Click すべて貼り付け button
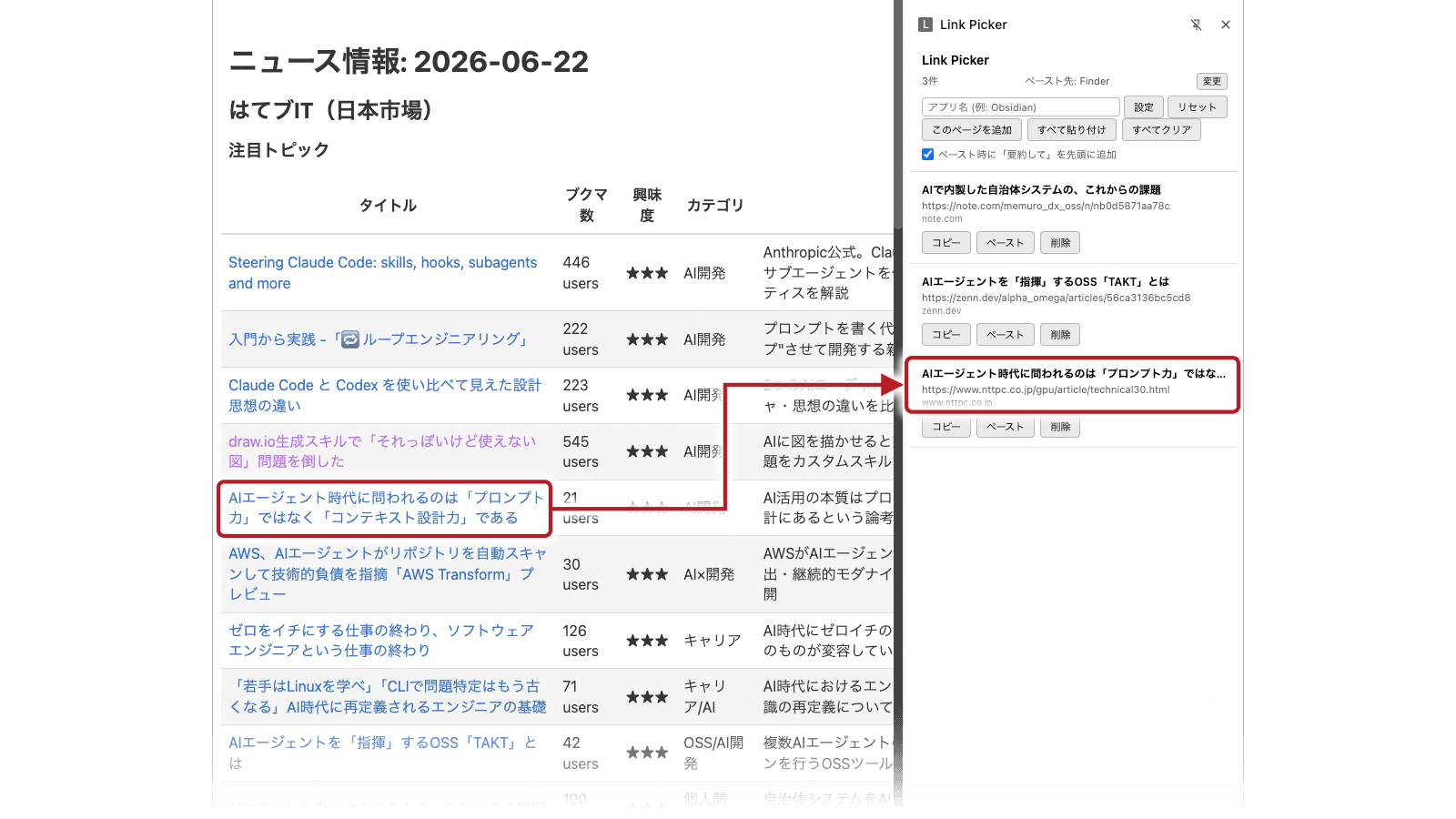 click(1072, 130)
